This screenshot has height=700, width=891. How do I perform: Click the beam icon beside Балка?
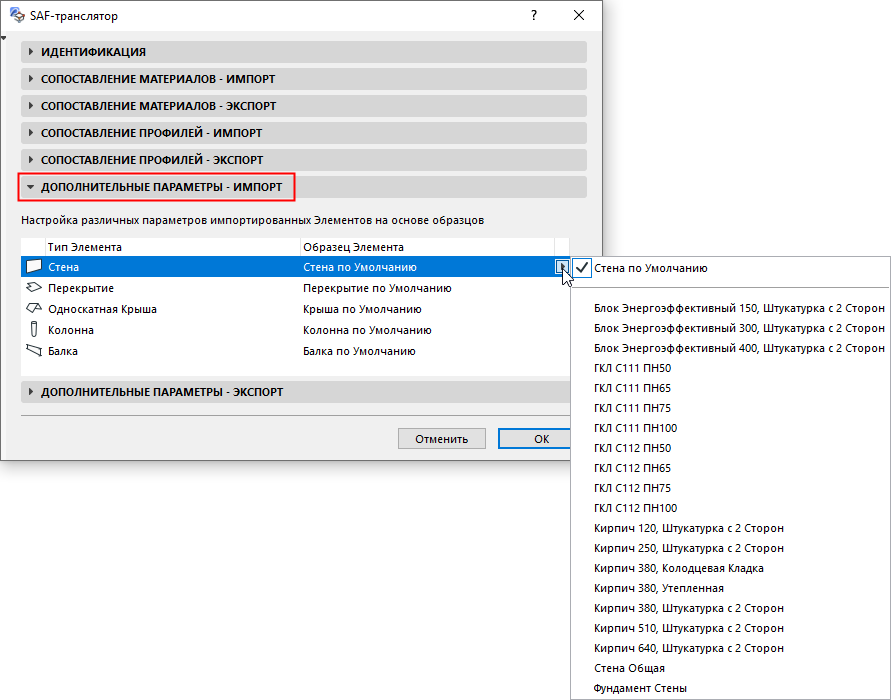point(34,351)
